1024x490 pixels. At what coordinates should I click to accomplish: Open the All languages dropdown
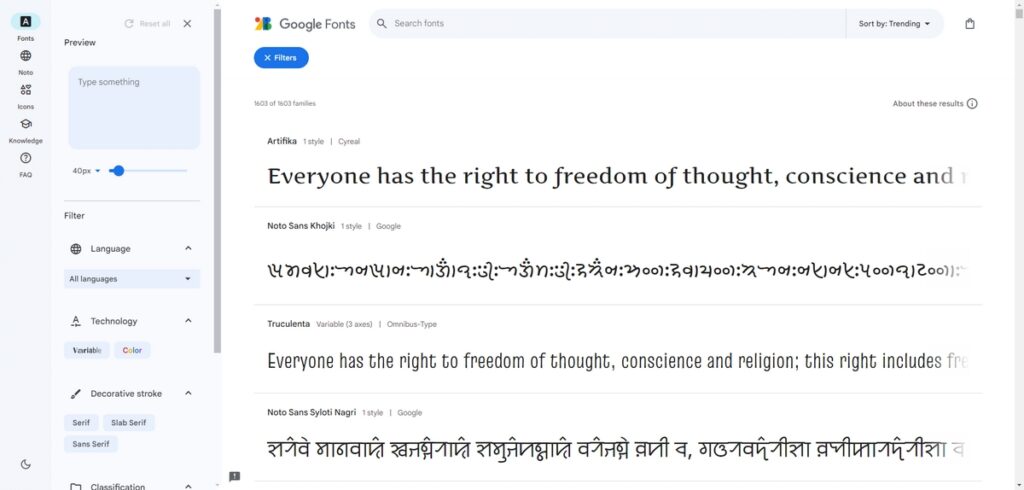132,279
